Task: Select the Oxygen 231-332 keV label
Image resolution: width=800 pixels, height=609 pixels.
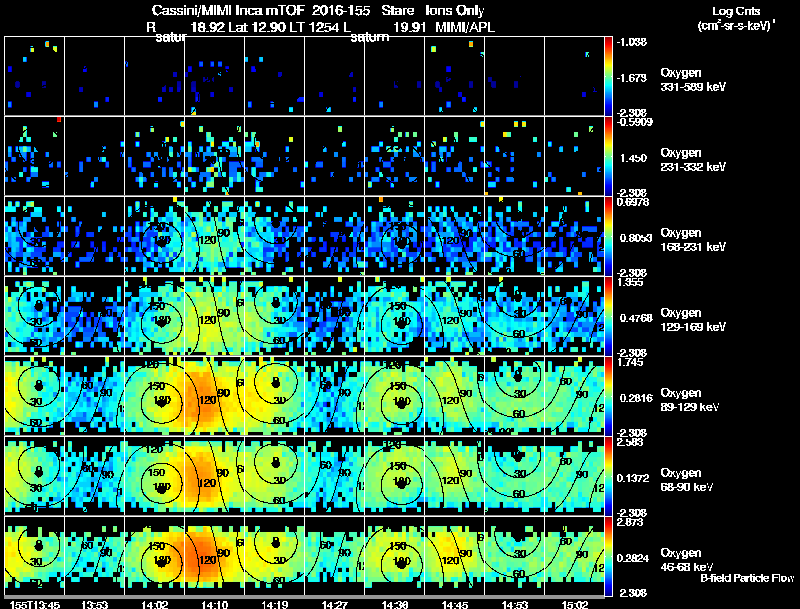Action: pyautogui.click(x=693, y=160)
